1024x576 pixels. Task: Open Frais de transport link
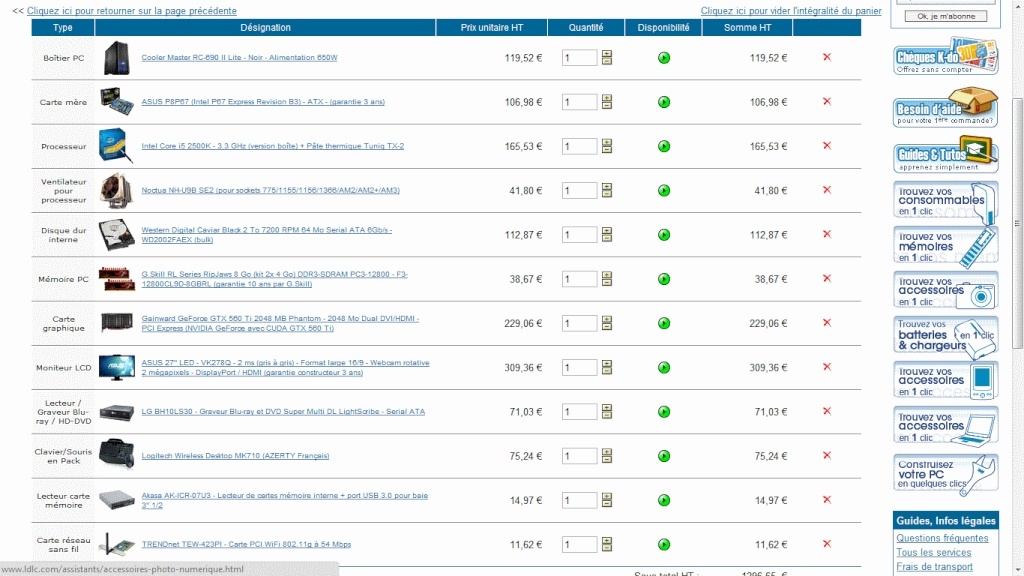[x=934, y=567]
